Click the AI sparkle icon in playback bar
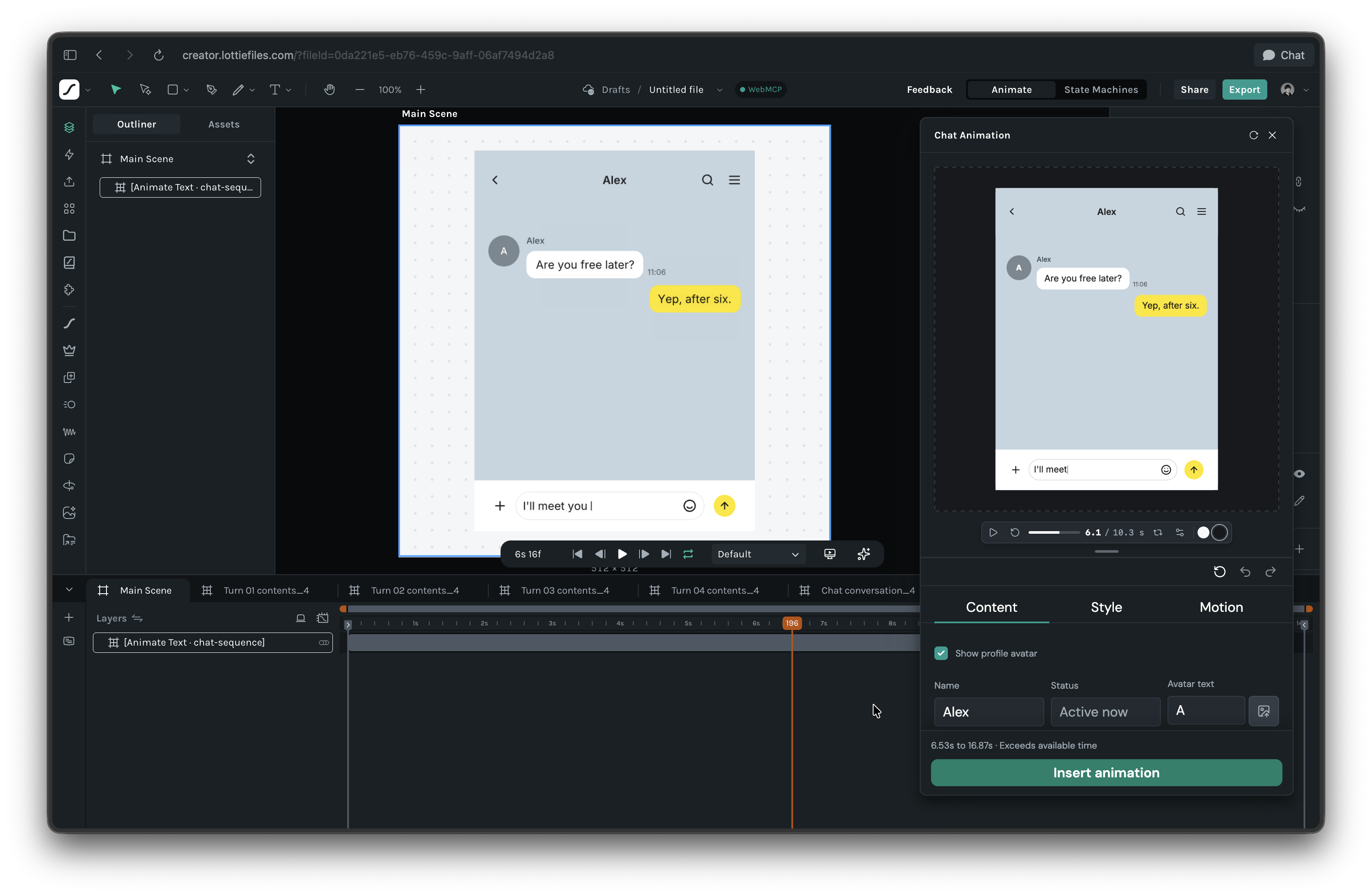 tap(863, 554)
